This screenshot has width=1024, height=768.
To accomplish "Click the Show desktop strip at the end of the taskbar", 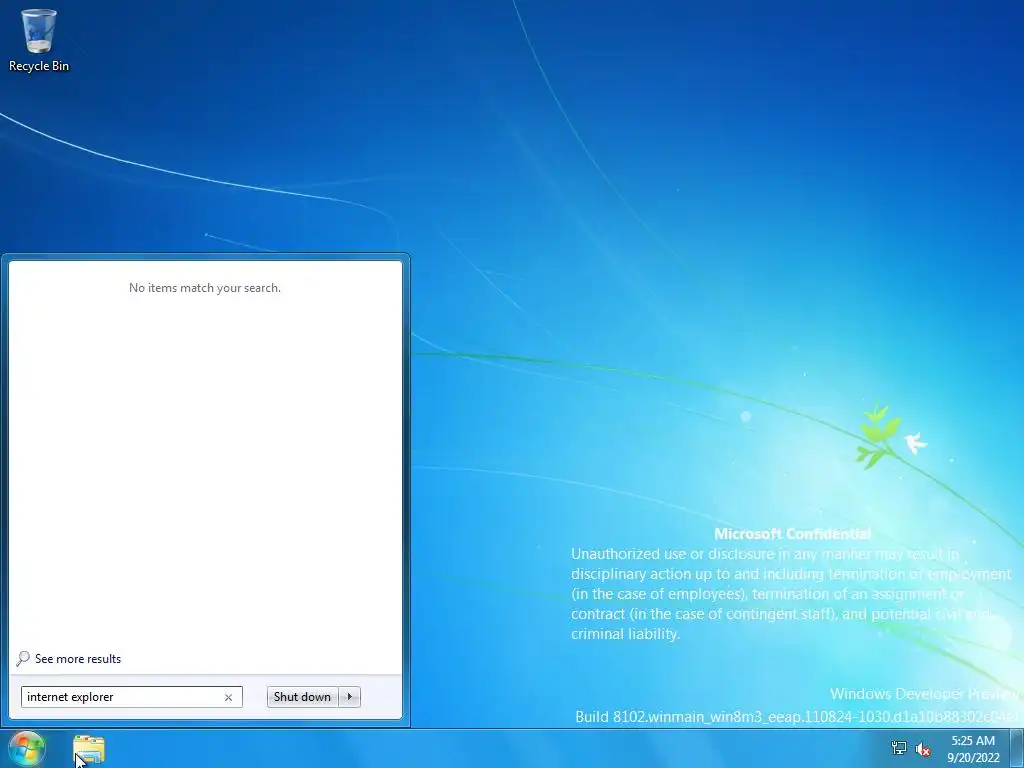I will (1017, 748).
